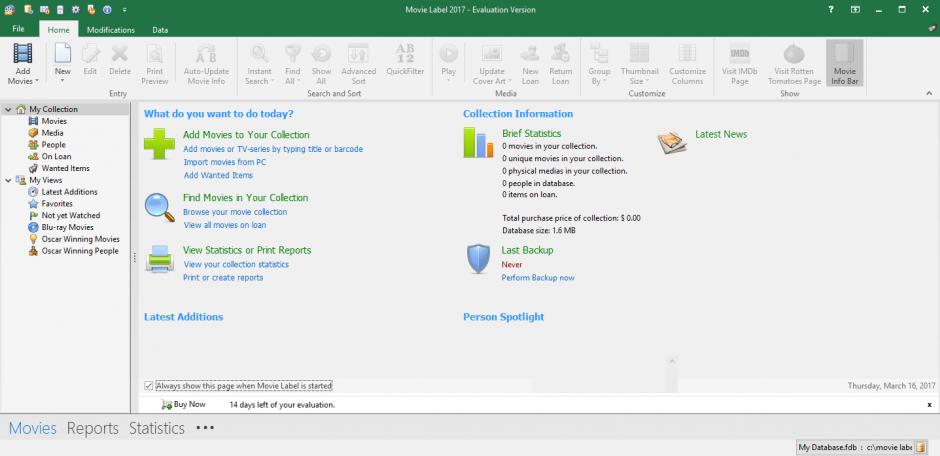Screen dimensions: 940x456
Task: Open the File menu
Action: (19, 29)
